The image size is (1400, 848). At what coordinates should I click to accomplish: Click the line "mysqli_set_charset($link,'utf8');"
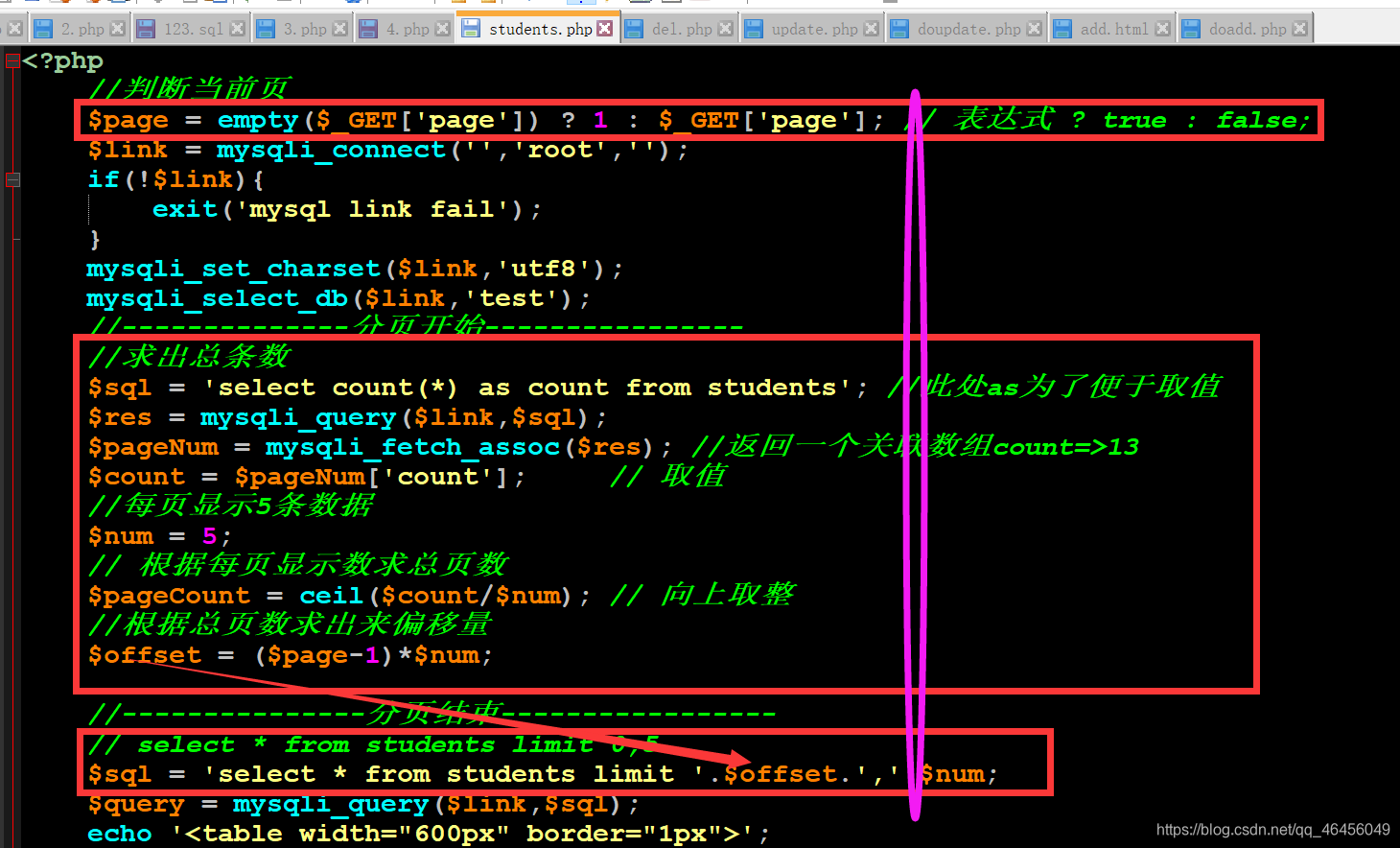[355, 269]
